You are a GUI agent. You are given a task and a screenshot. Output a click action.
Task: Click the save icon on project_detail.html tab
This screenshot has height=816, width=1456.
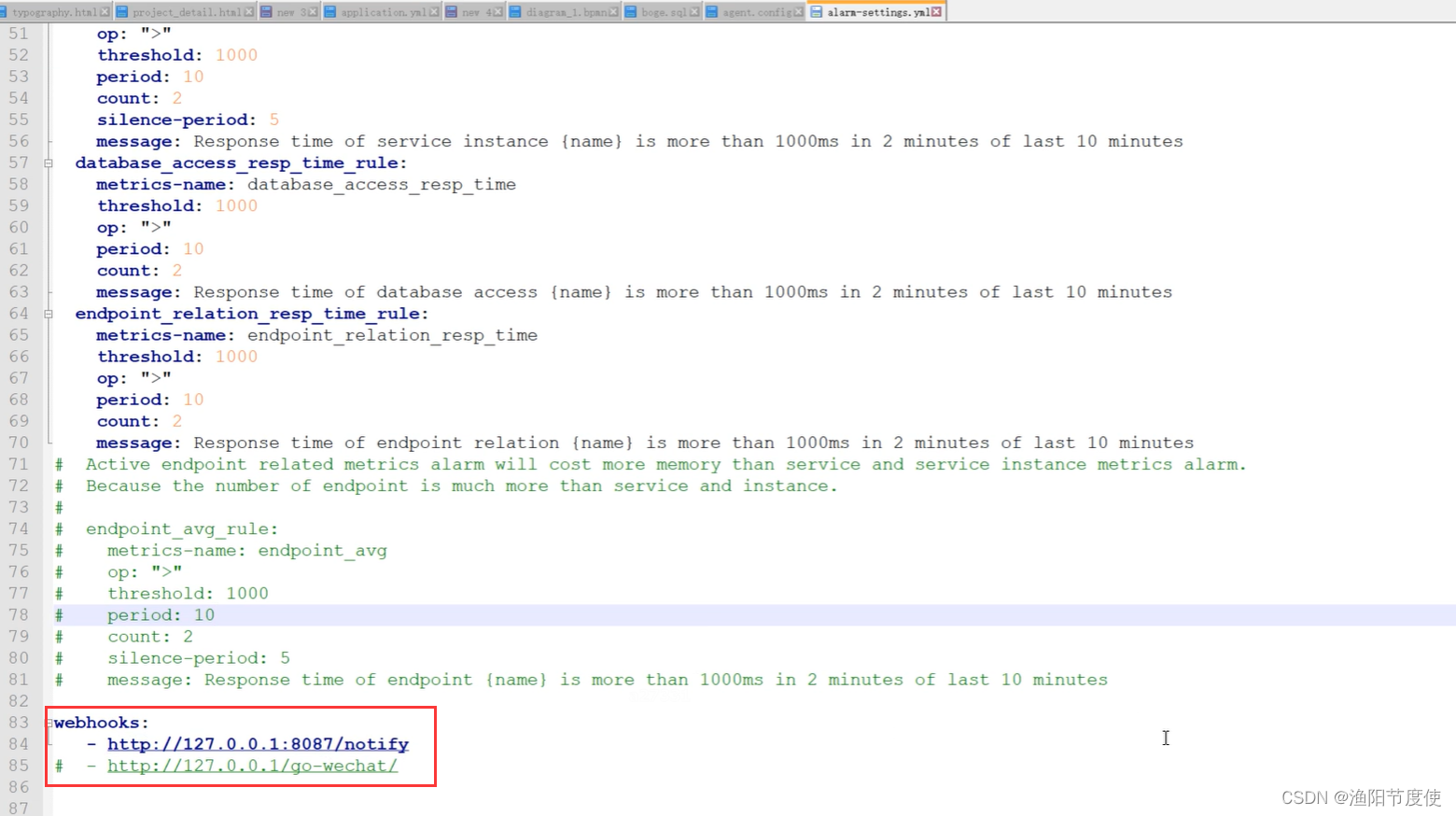point(121,12)
